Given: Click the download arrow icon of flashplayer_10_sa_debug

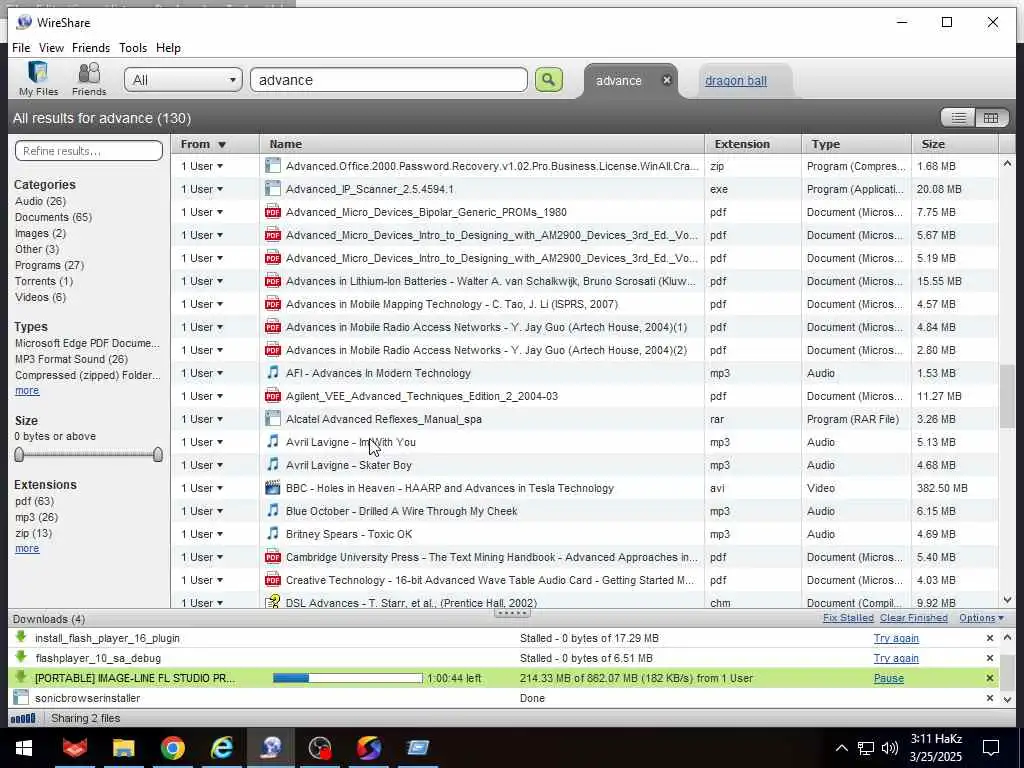Looking at the screenshot, I should (x=21, y=657).
